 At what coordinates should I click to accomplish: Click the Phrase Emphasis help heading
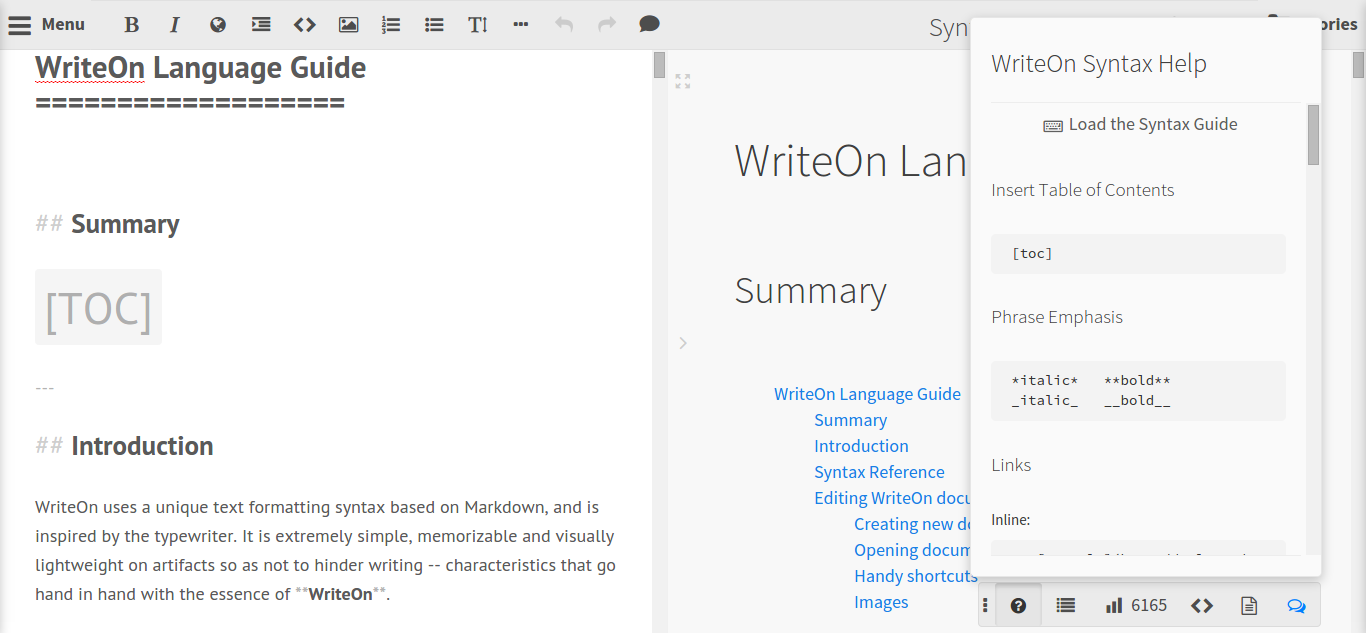tap(1057, 317)
